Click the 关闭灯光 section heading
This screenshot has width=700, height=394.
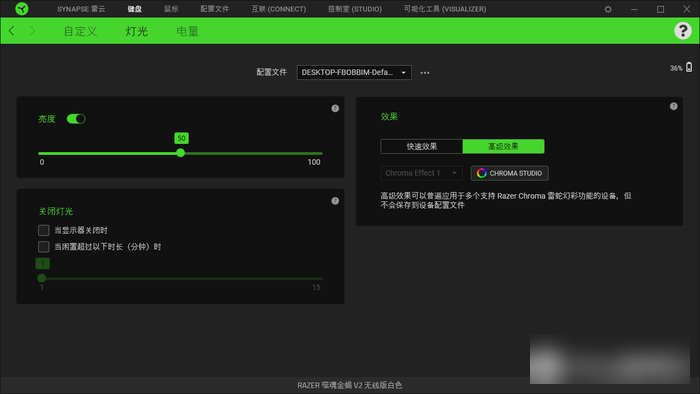coord(56,212)
